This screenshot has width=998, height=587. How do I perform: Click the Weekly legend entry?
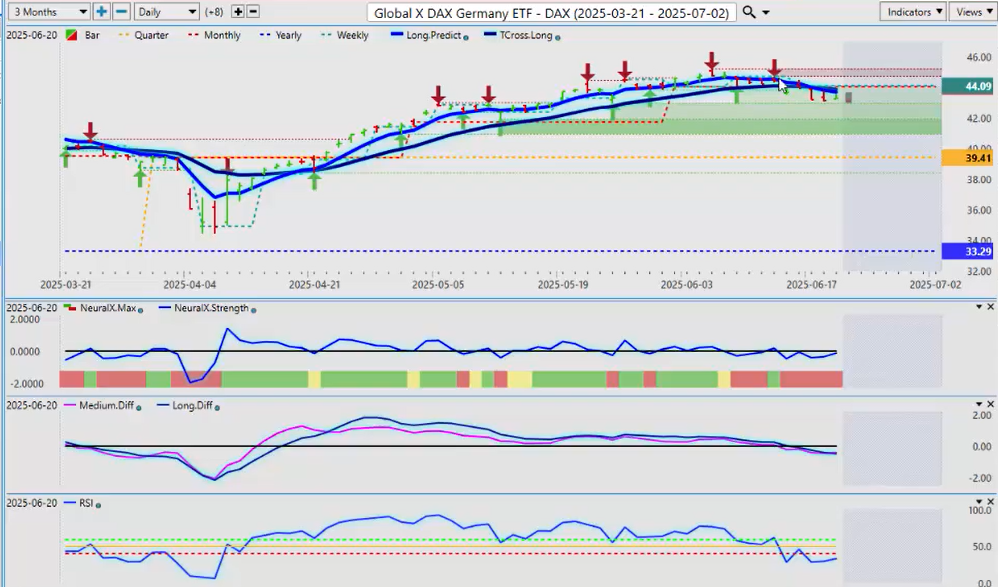click(x=345, y=35)
